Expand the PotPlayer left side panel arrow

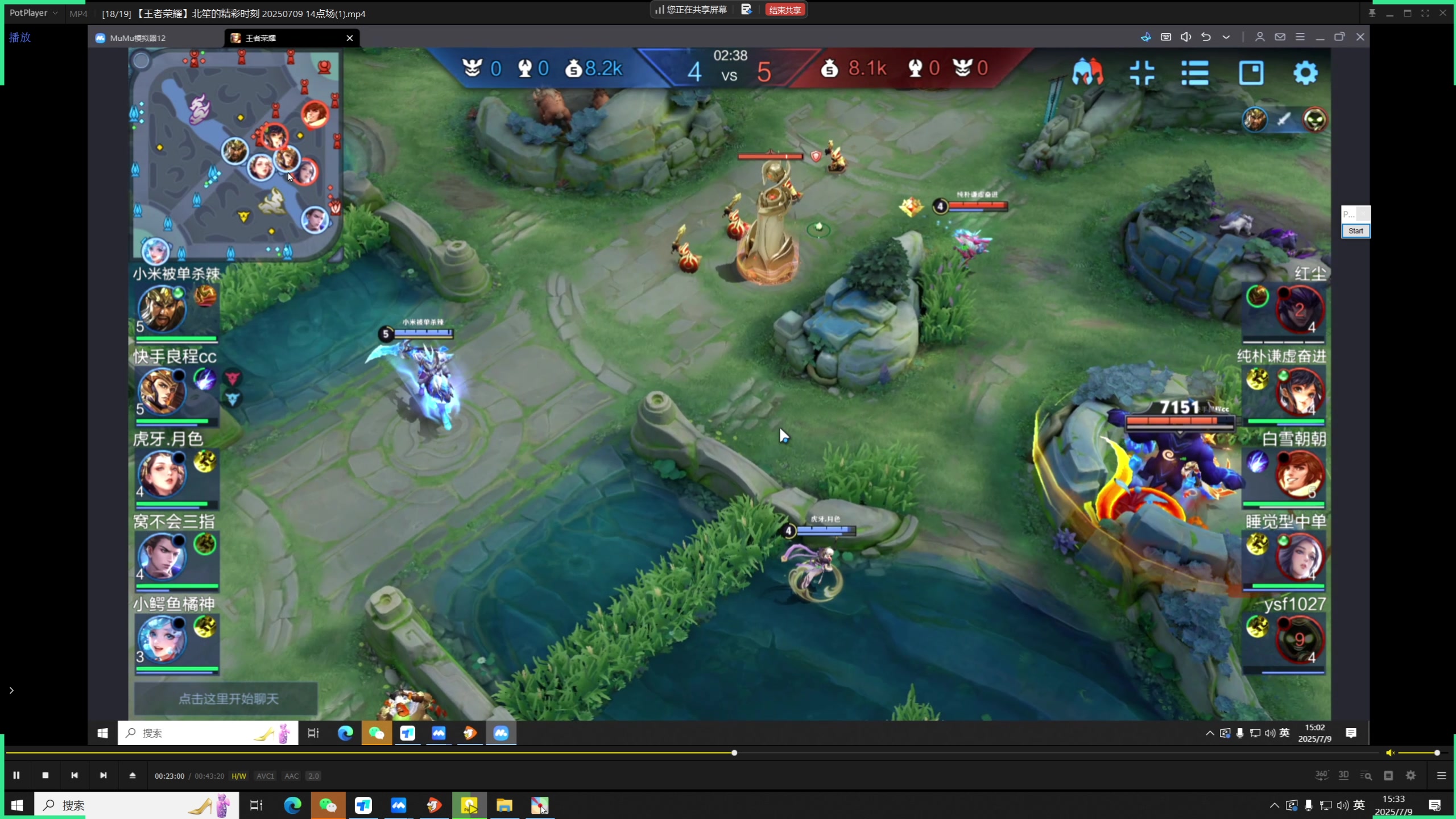click(x=11, y=690)
